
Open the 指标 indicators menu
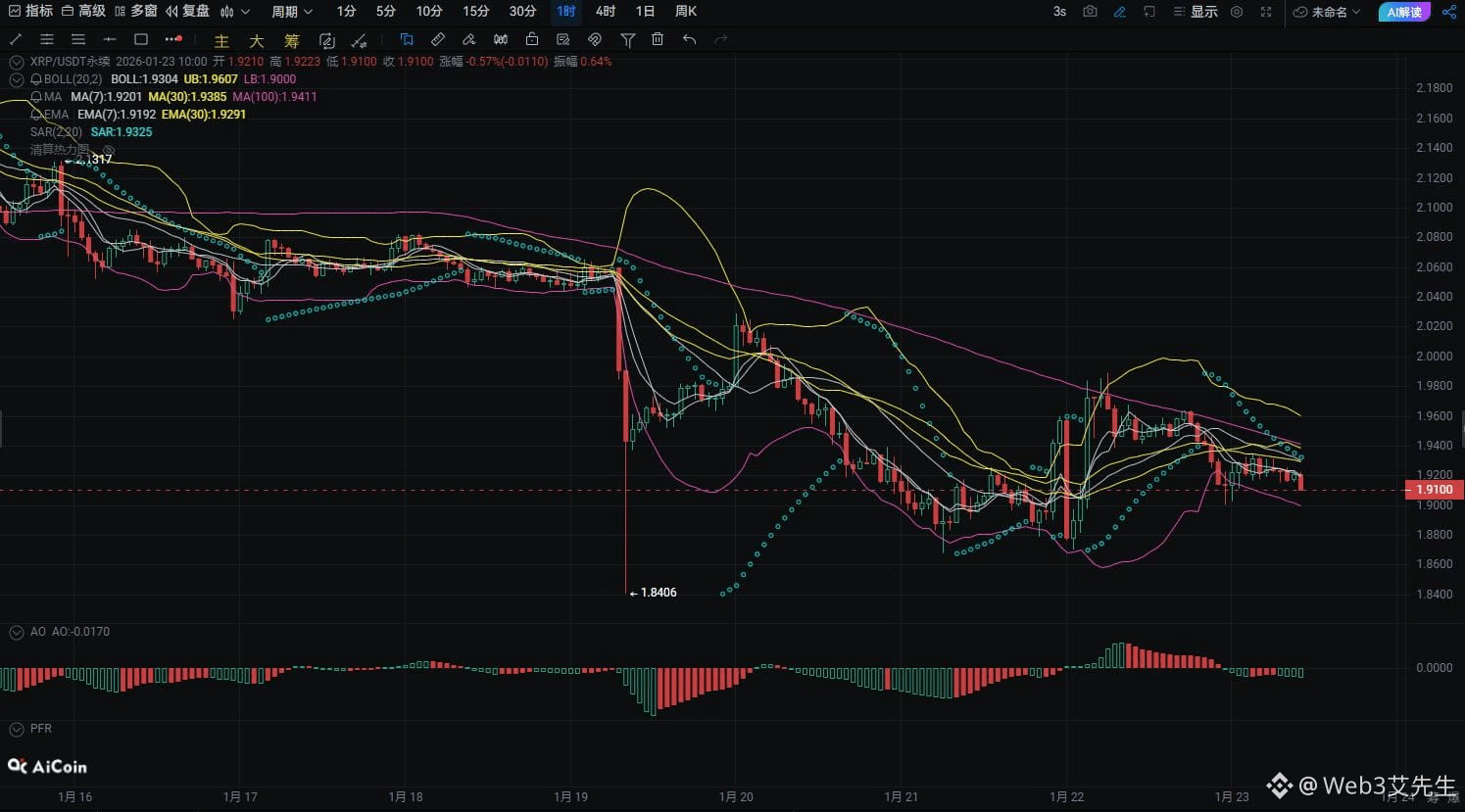[x=30, y=12]
